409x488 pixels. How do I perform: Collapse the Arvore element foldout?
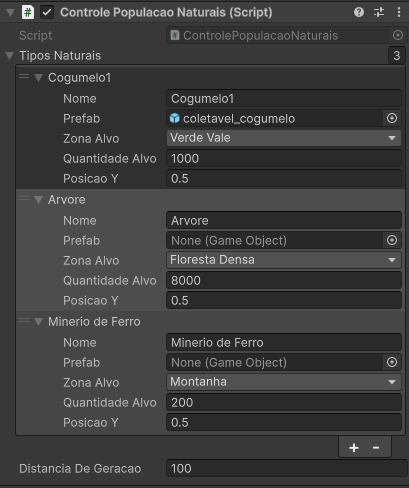pos(39,200)
